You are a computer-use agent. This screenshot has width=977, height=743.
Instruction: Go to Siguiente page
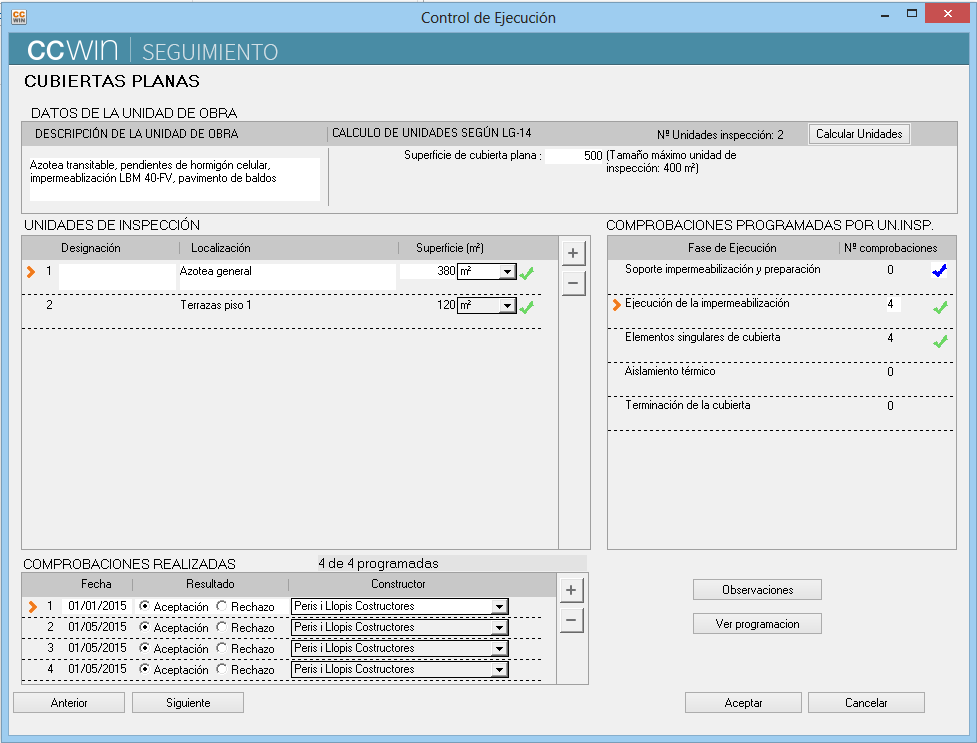click(188, 702)
